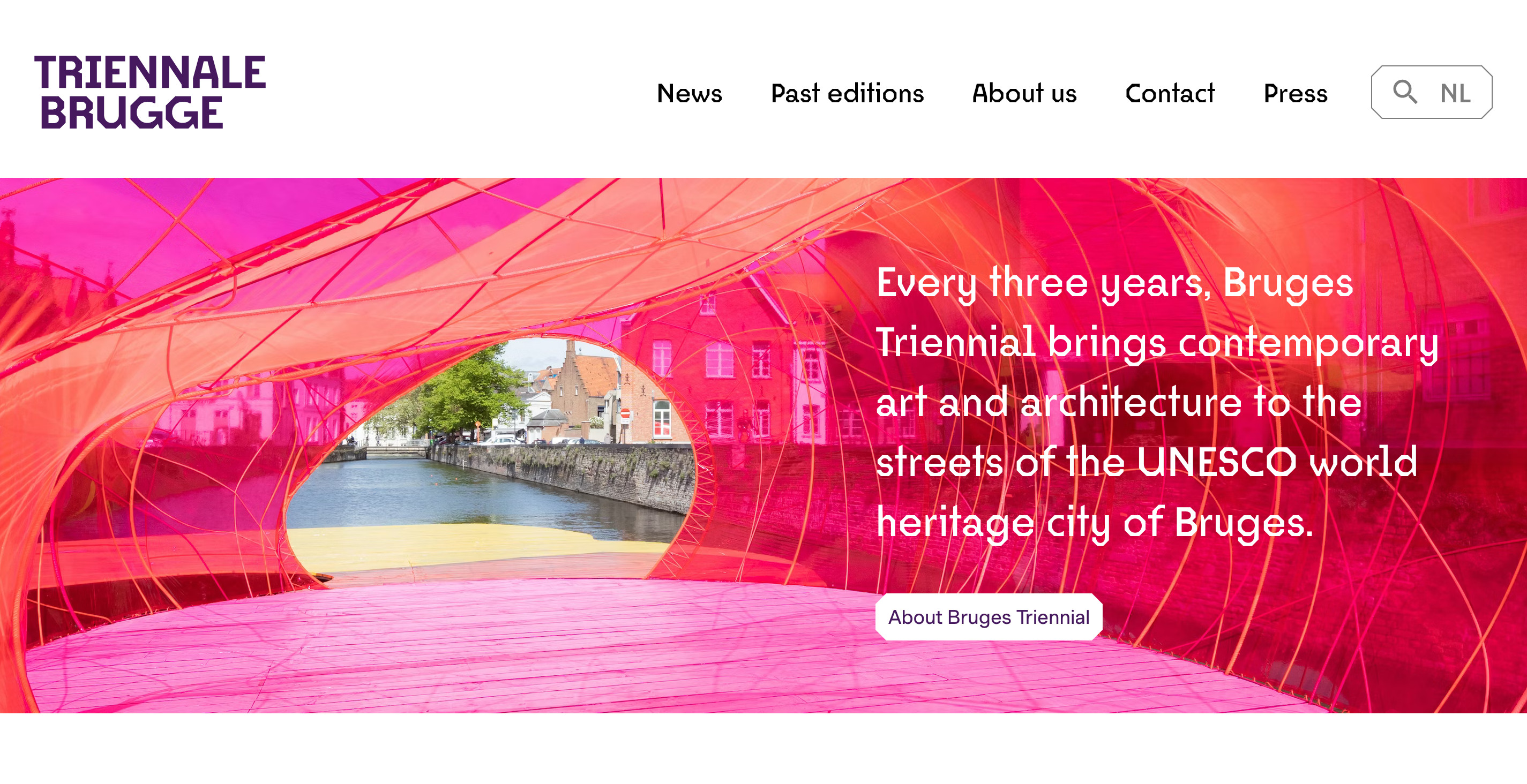Viewport: 1527px width, 784px height.
Task: Open the About us section
Action: 1024,94
